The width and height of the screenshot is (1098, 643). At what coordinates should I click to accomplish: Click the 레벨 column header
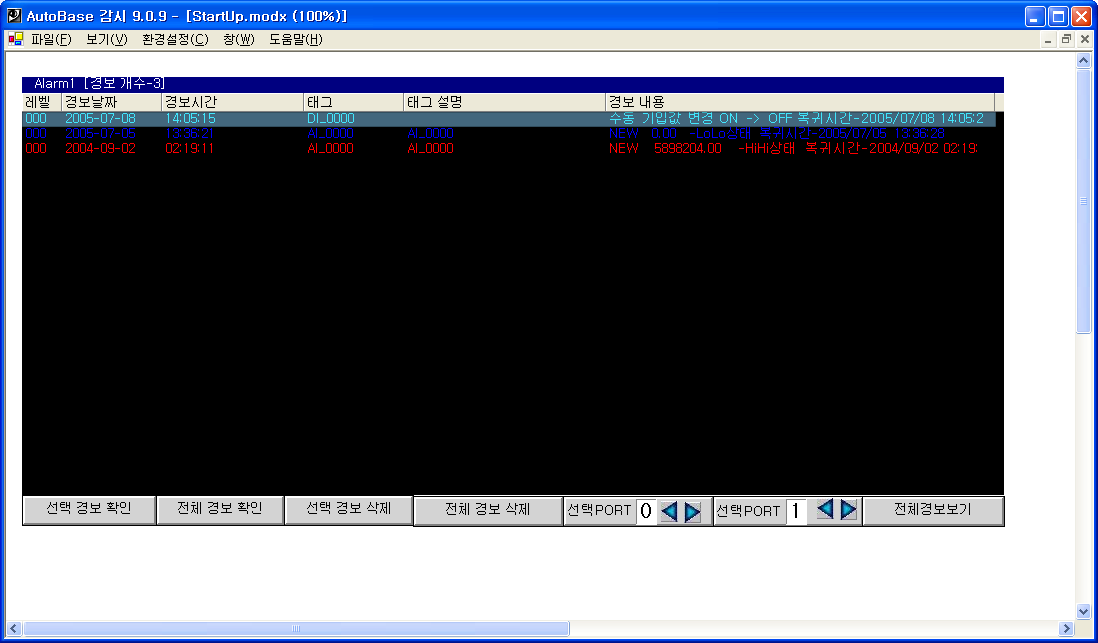[x=42, y=102]
